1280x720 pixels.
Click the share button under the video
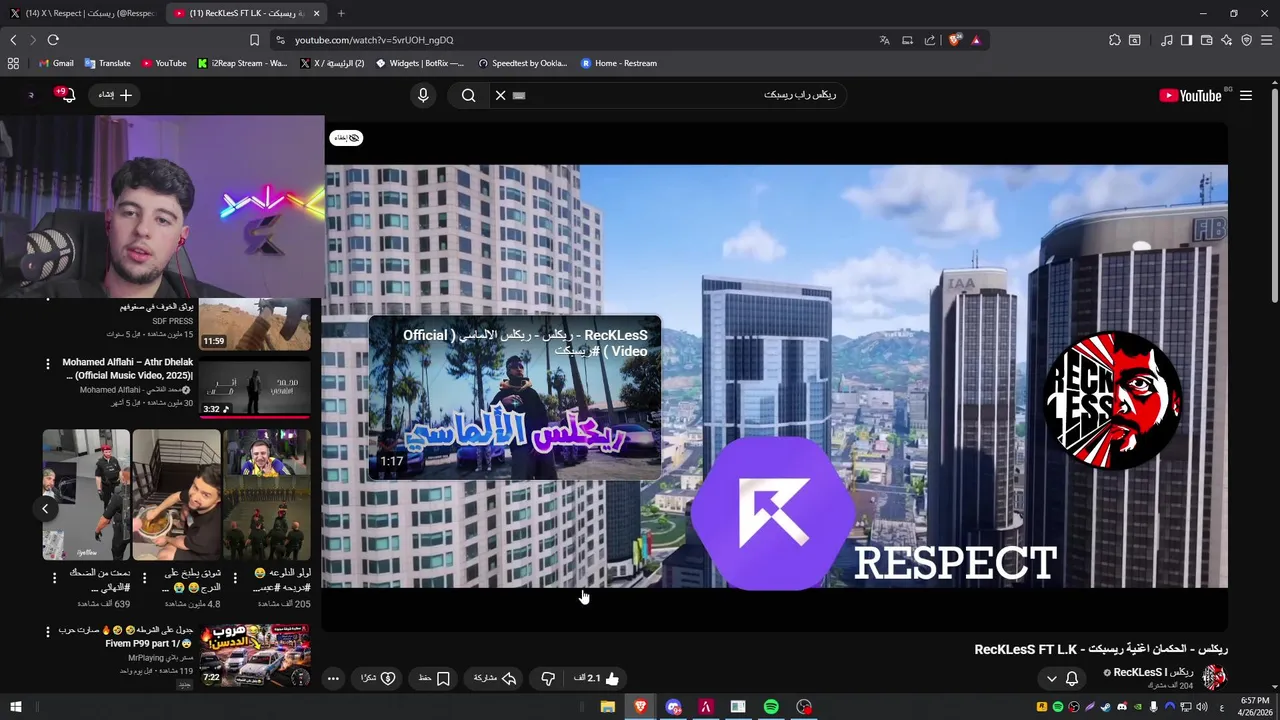click(x=495, y=678)
